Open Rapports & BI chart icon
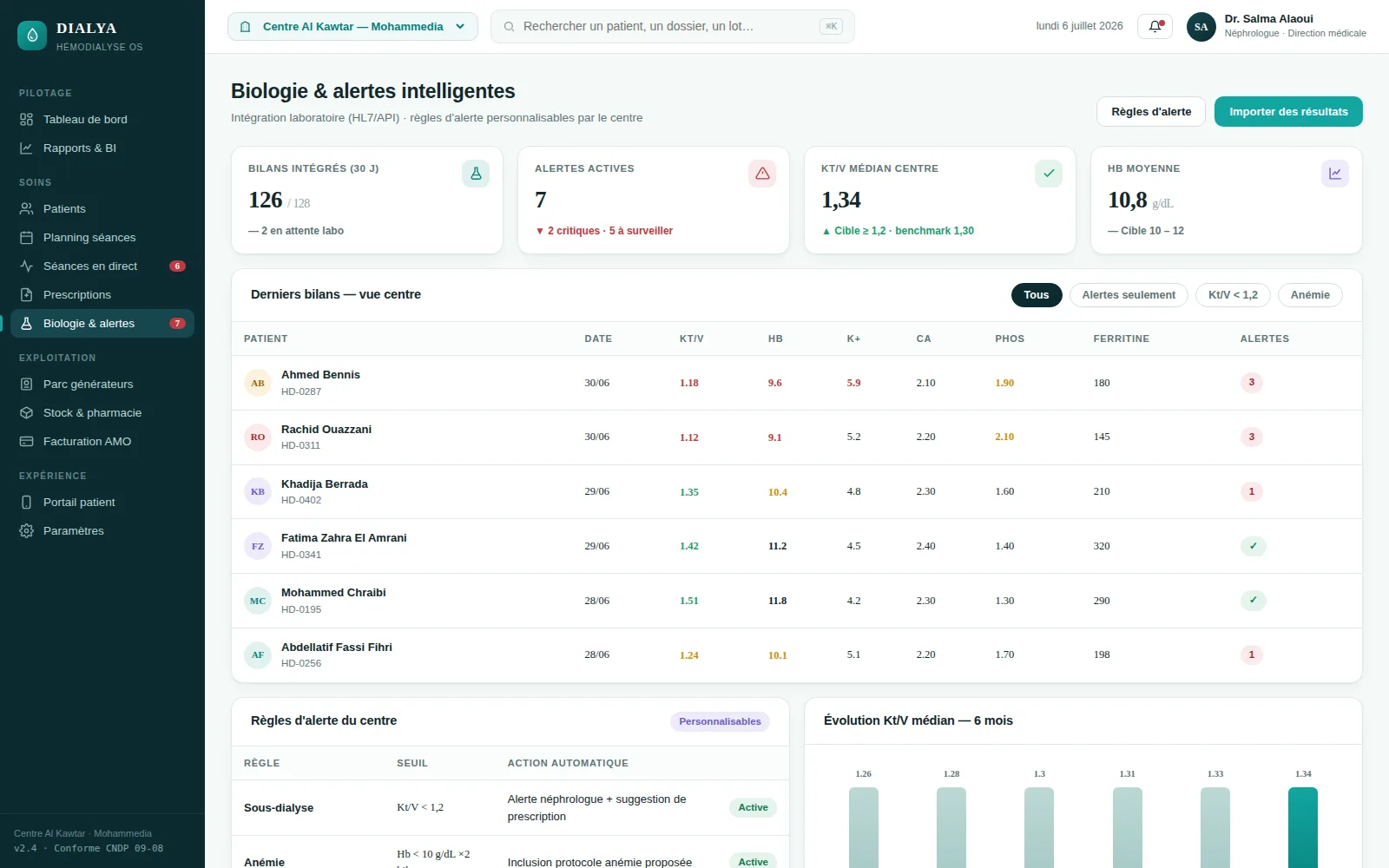Image resolution: width=1389 pixels, height=868 pixels. point(27,148)
